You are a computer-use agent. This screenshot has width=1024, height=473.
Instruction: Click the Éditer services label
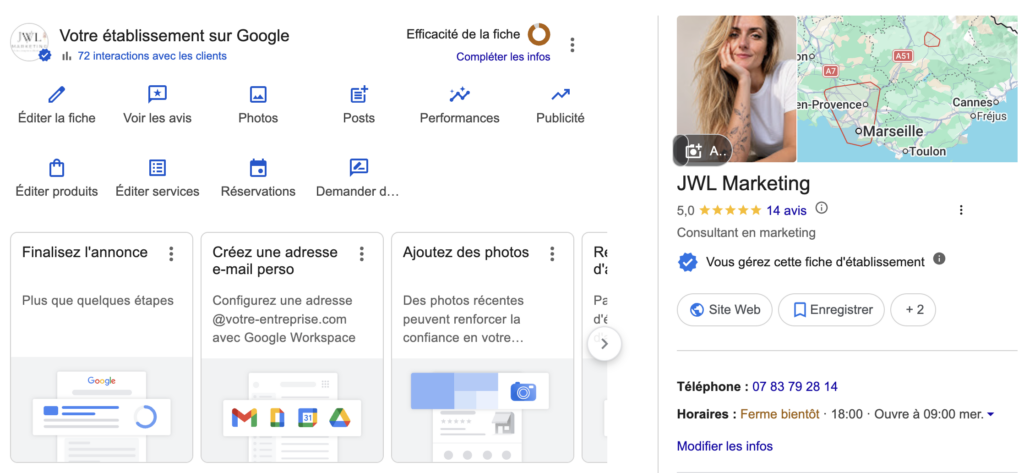click(157, 191)
